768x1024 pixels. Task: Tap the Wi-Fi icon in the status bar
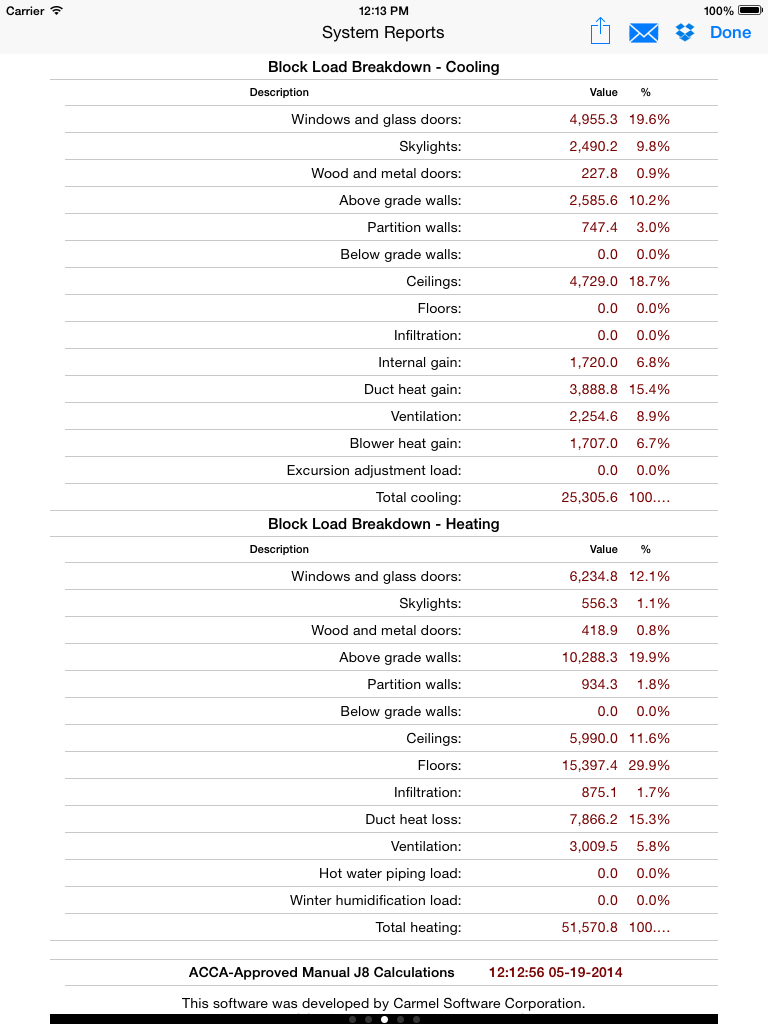(x=57, y=10)
